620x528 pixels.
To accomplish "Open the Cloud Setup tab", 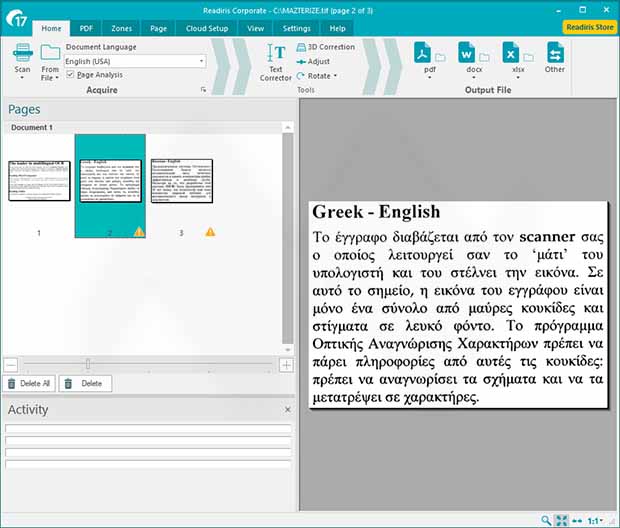I will (x=206, y=29).
